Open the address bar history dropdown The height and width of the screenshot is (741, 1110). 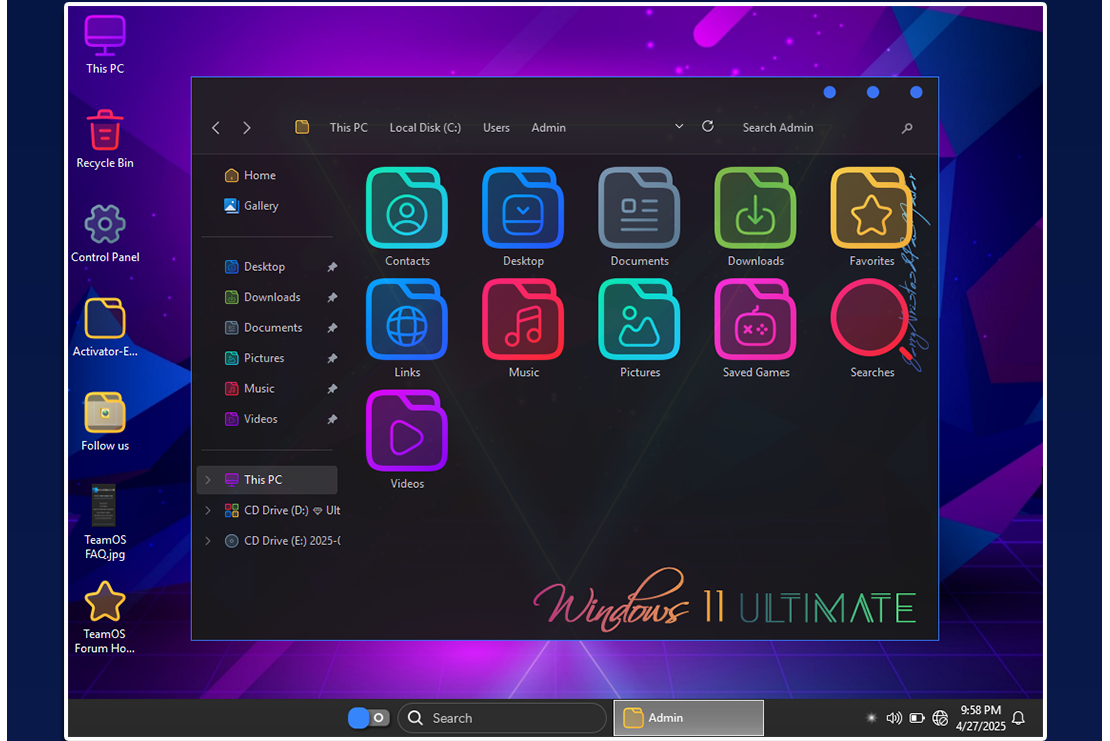click(679, 127)
